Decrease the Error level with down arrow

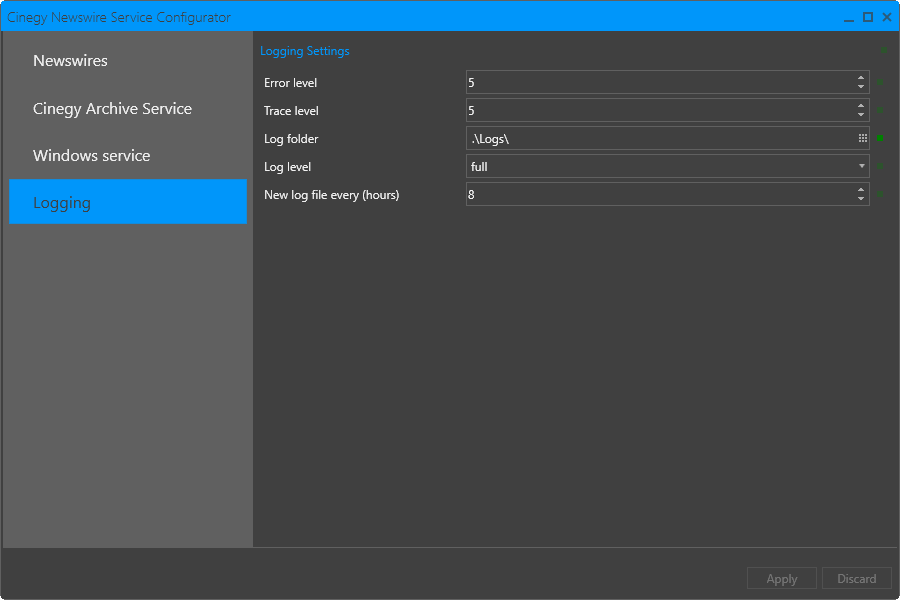click(x=860, y=87)
